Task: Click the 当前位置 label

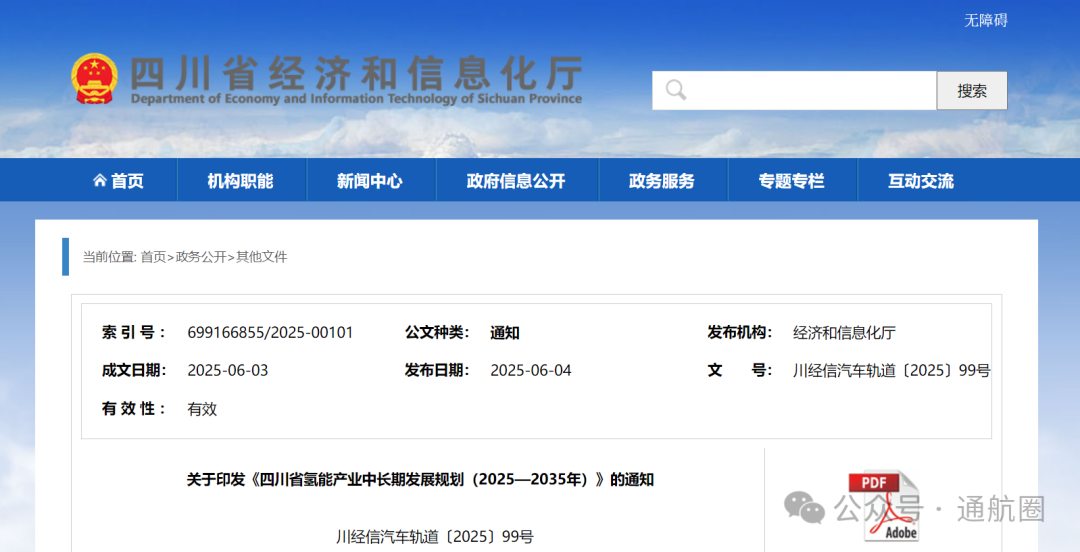Action: 109,257
